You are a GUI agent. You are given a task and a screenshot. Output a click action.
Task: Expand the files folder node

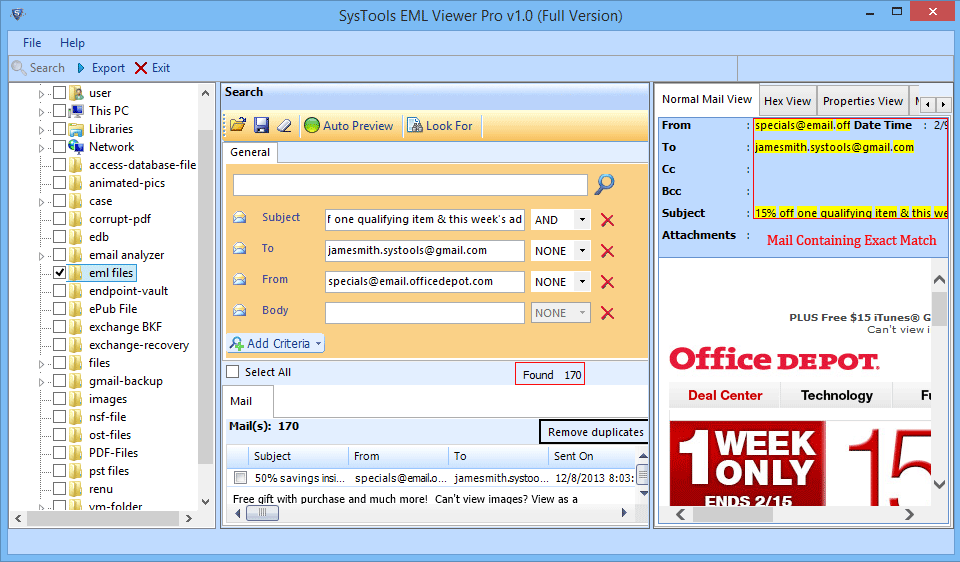[x=42, y=364]
